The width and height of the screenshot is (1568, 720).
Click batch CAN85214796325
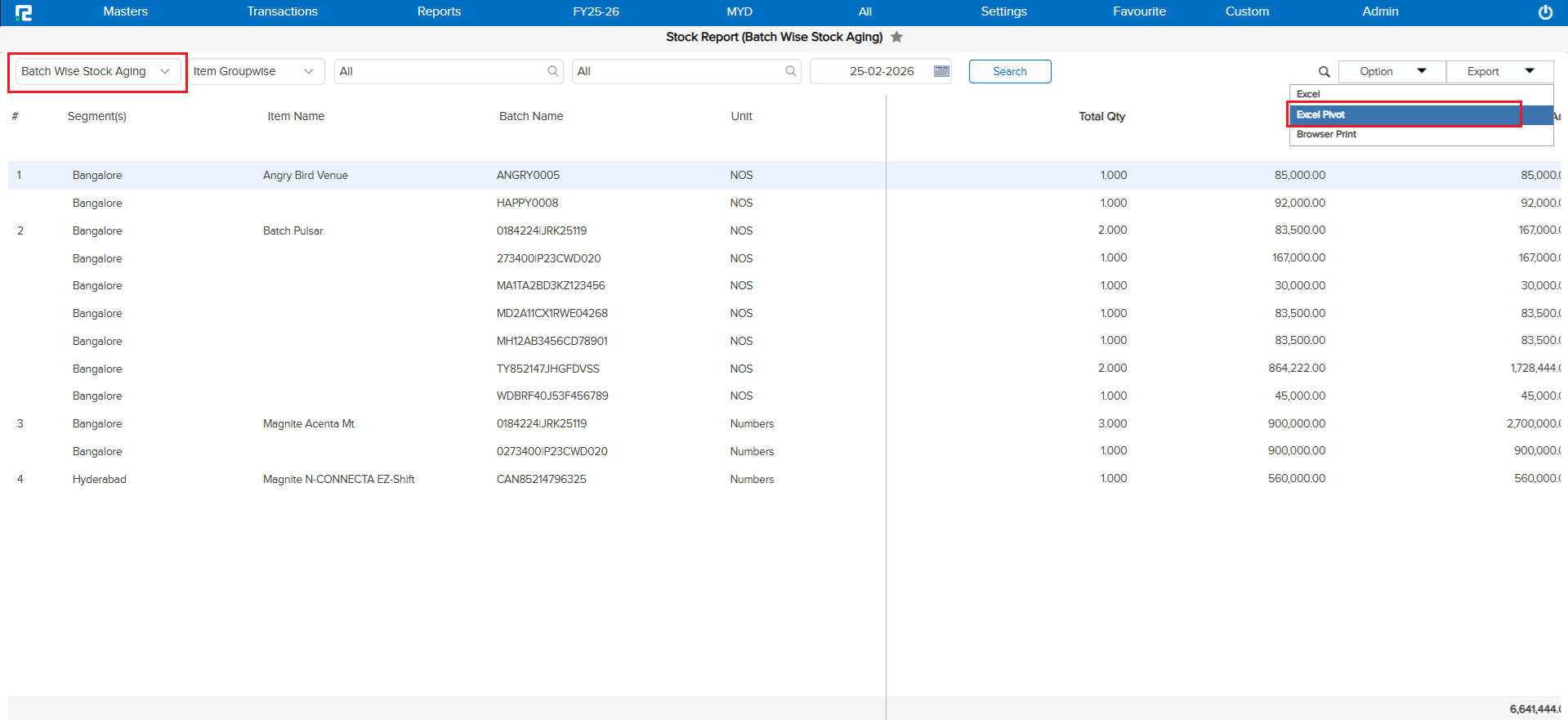click(542, 479)
